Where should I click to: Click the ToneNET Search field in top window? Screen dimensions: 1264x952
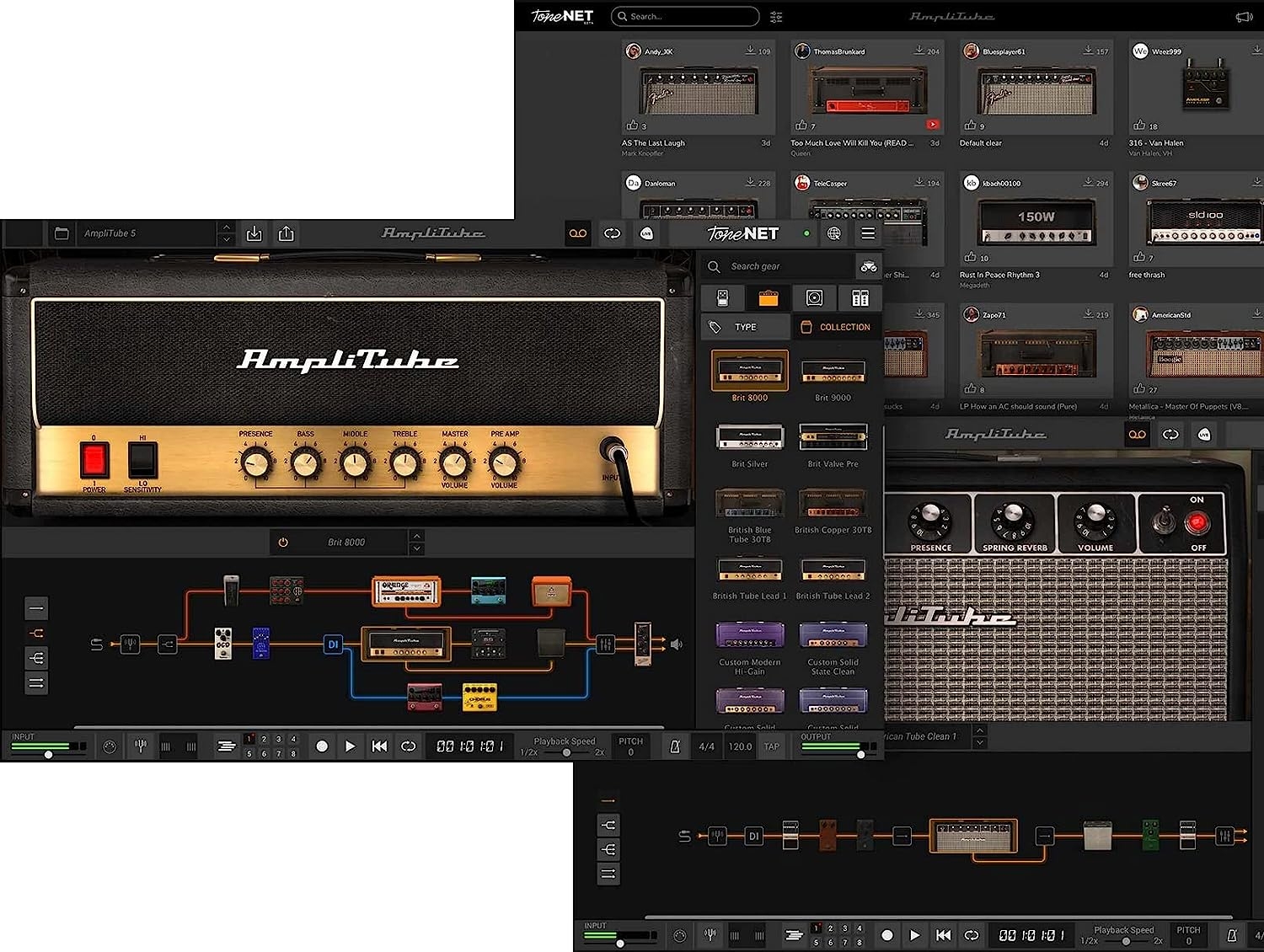pos(685,16)
